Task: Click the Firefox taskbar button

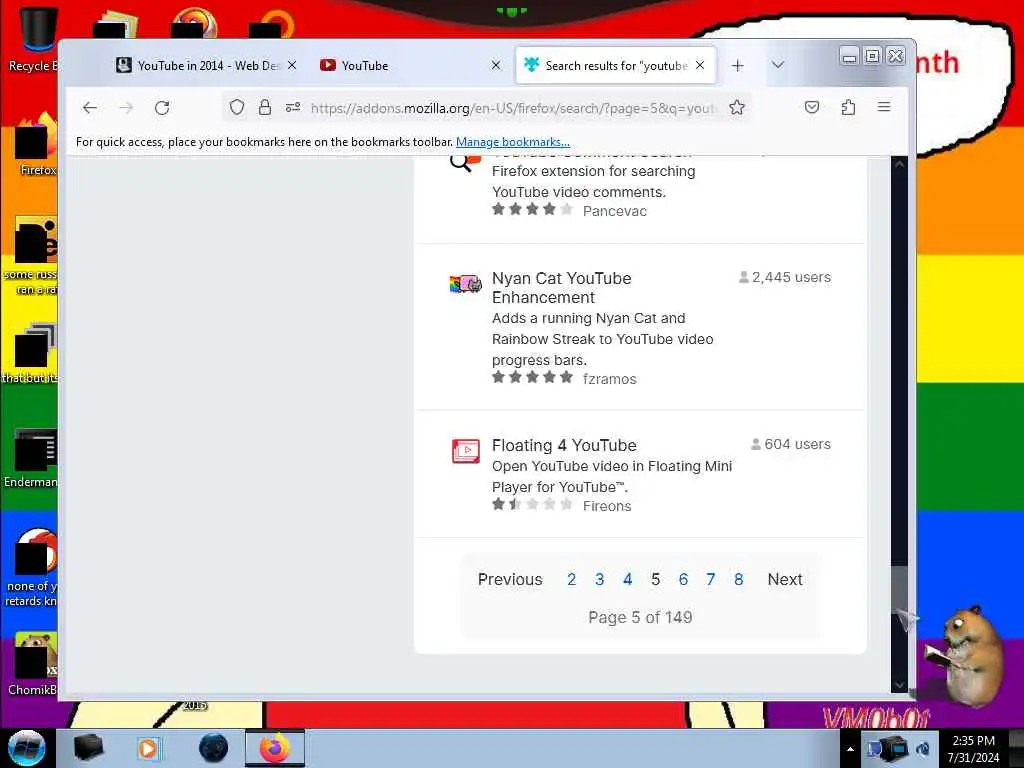Action: click(275, 748)
